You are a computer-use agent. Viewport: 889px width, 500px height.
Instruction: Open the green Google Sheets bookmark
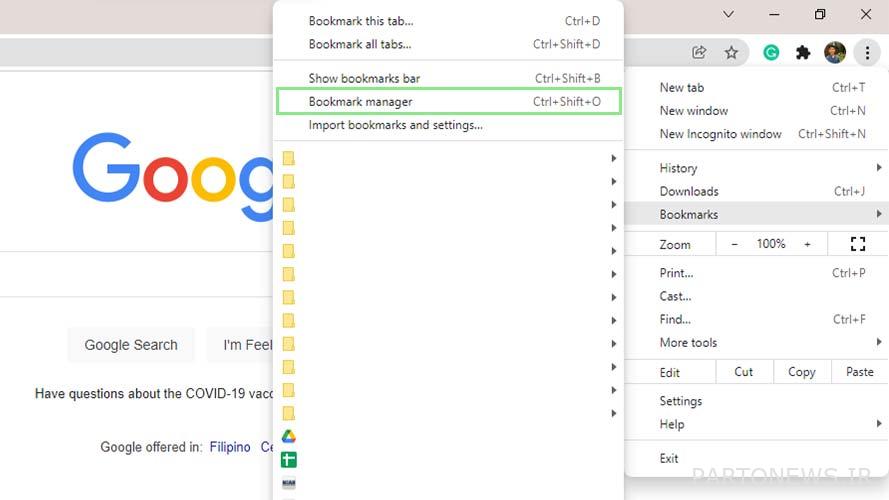pyautogui.click(x=289, y=459)
